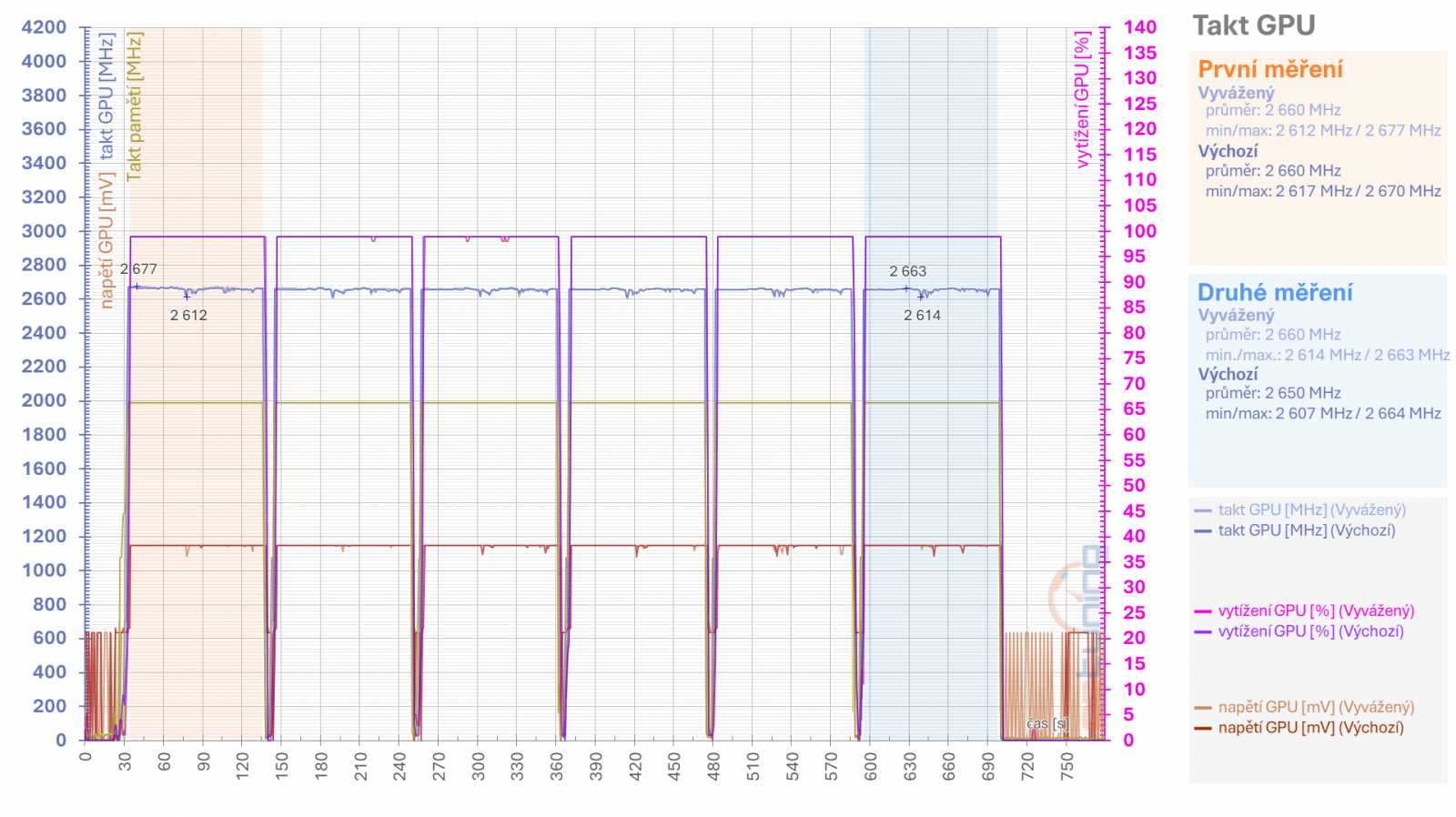Click the vertical 'napětí GPU [mV]' axis title
The image size is (1456, 817).
click(x=106, y=241)
